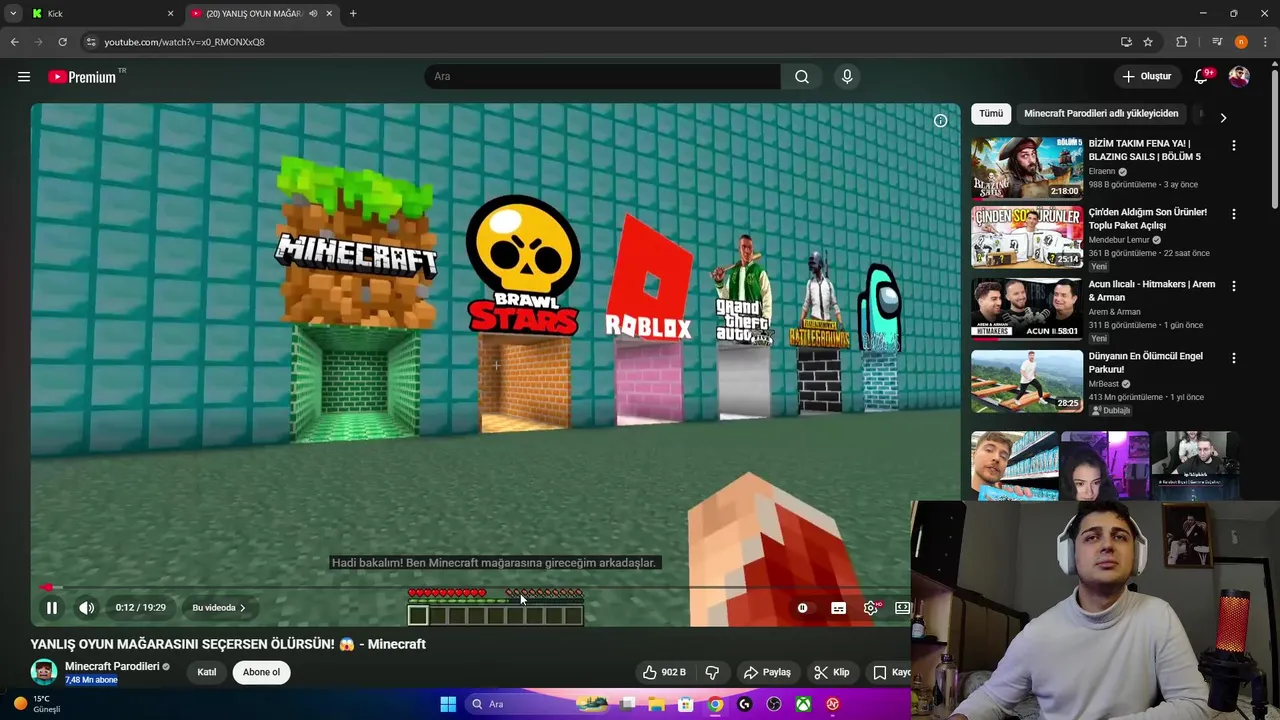View site information icon in address bar
This screenshot has height=720, width=1280.
click(91, 42)
